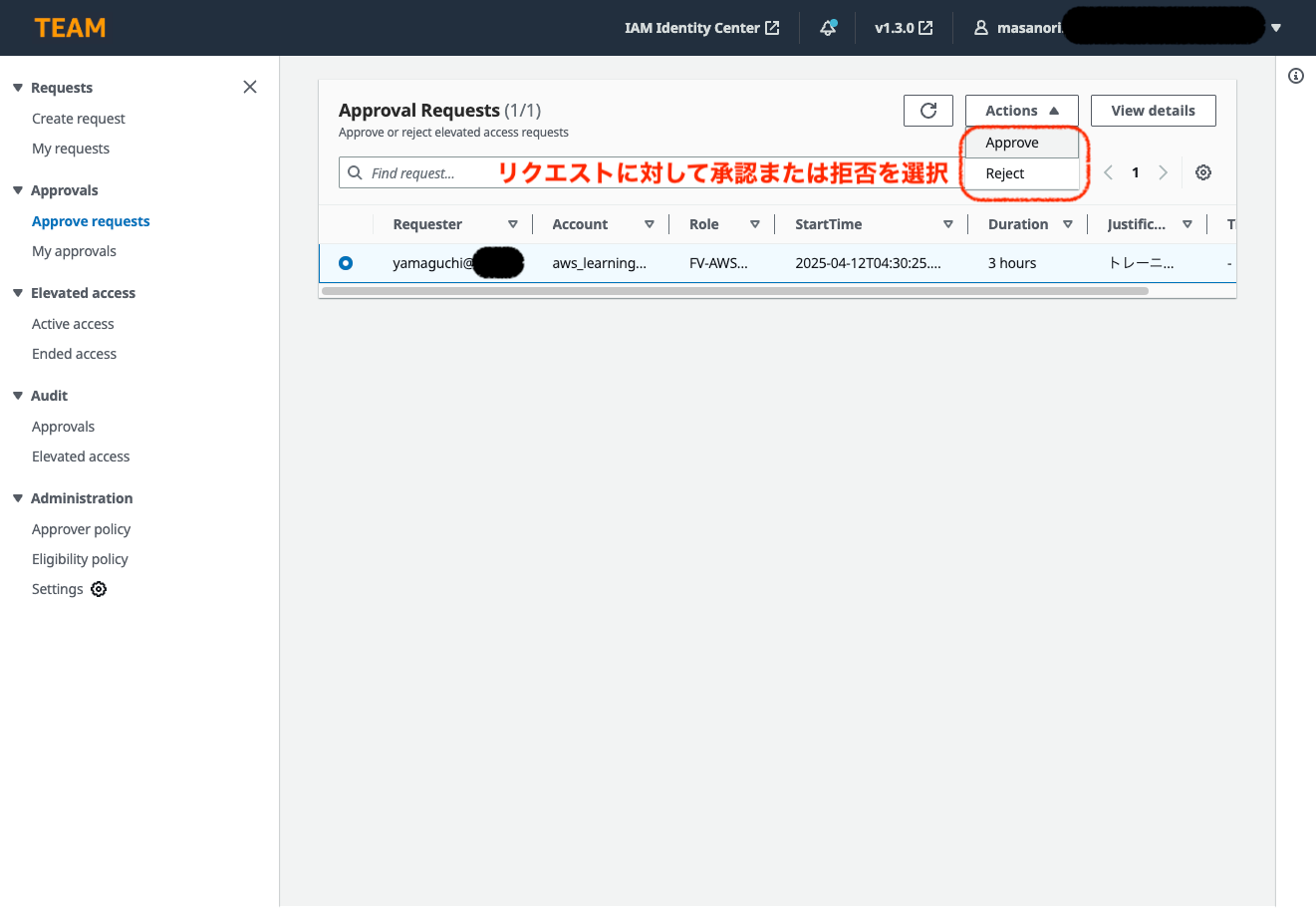Collapse the Actions dropdown
The height and width of the screenshot is (912, 1316).
pyautogui.click(x=1021, y=111)
